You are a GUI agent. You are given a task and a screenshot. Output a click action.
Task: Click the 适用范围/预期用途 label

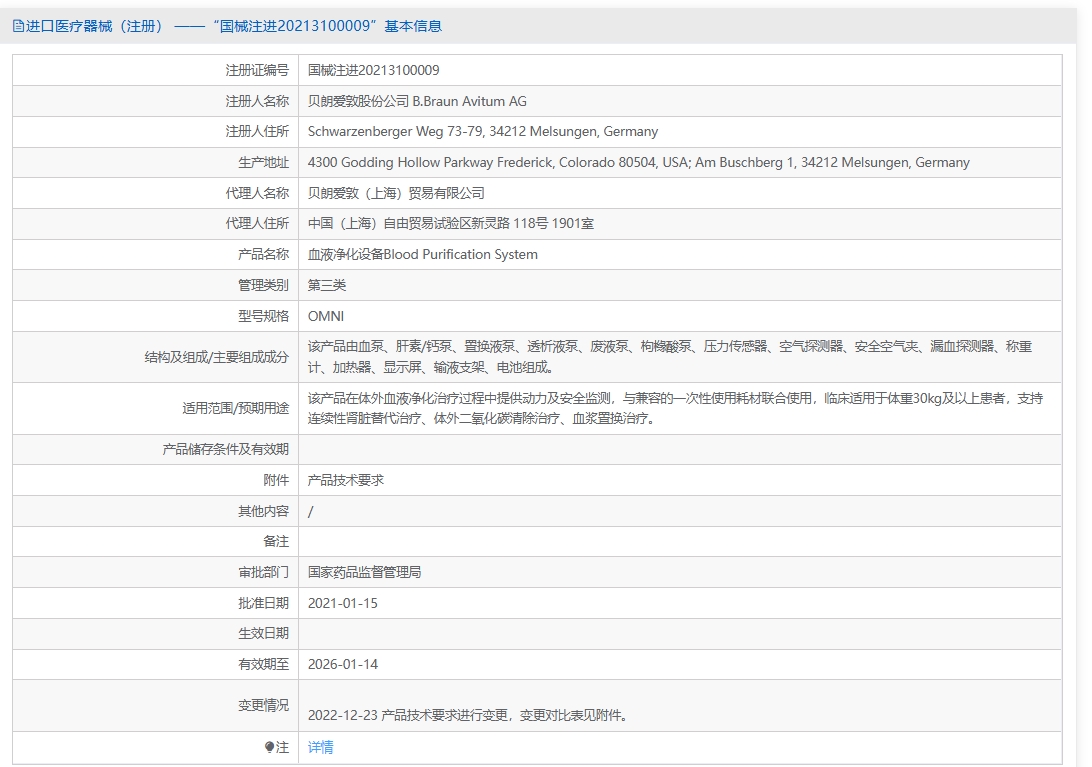pos(235,408)
